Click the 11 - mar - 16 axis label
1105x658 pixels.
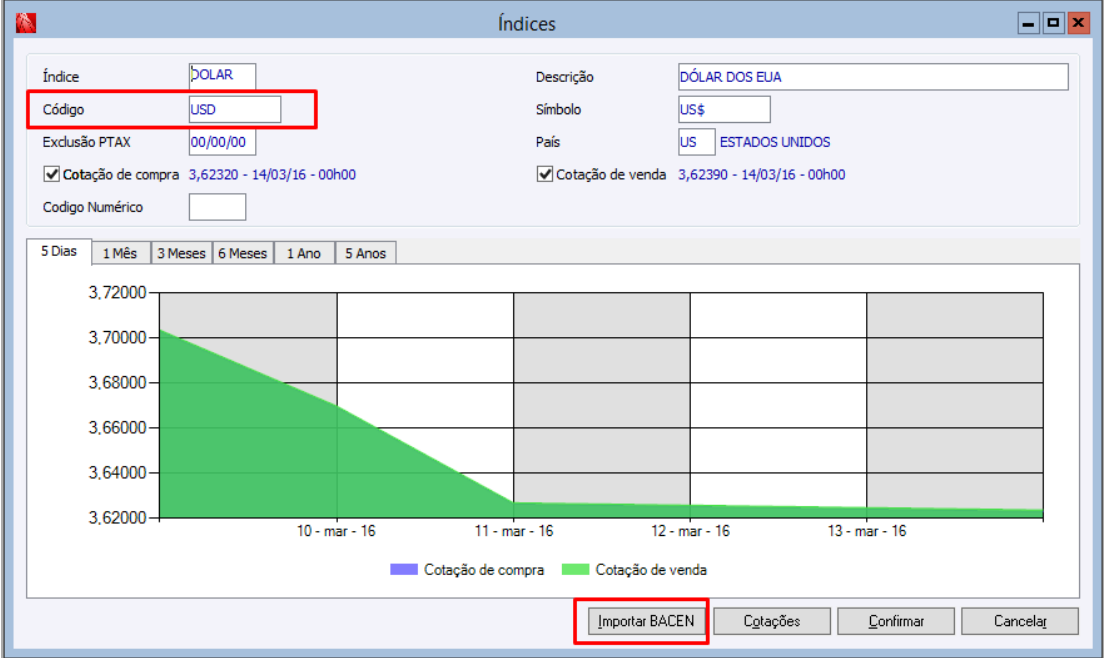tap(514, 531)
